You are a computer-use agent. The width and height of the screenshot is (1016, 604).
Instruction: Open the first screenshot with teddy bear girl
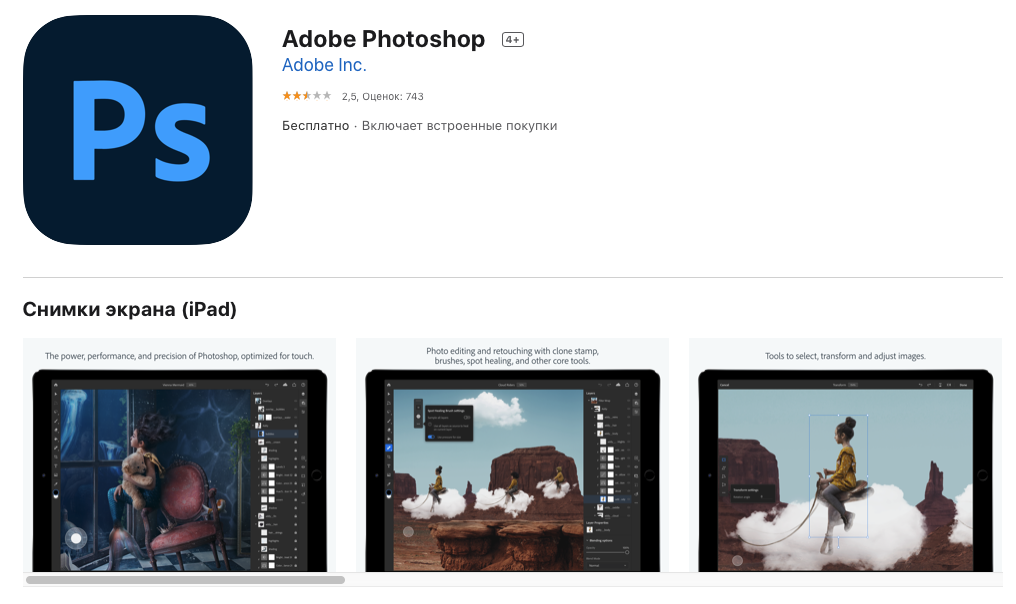coord(179,455)
